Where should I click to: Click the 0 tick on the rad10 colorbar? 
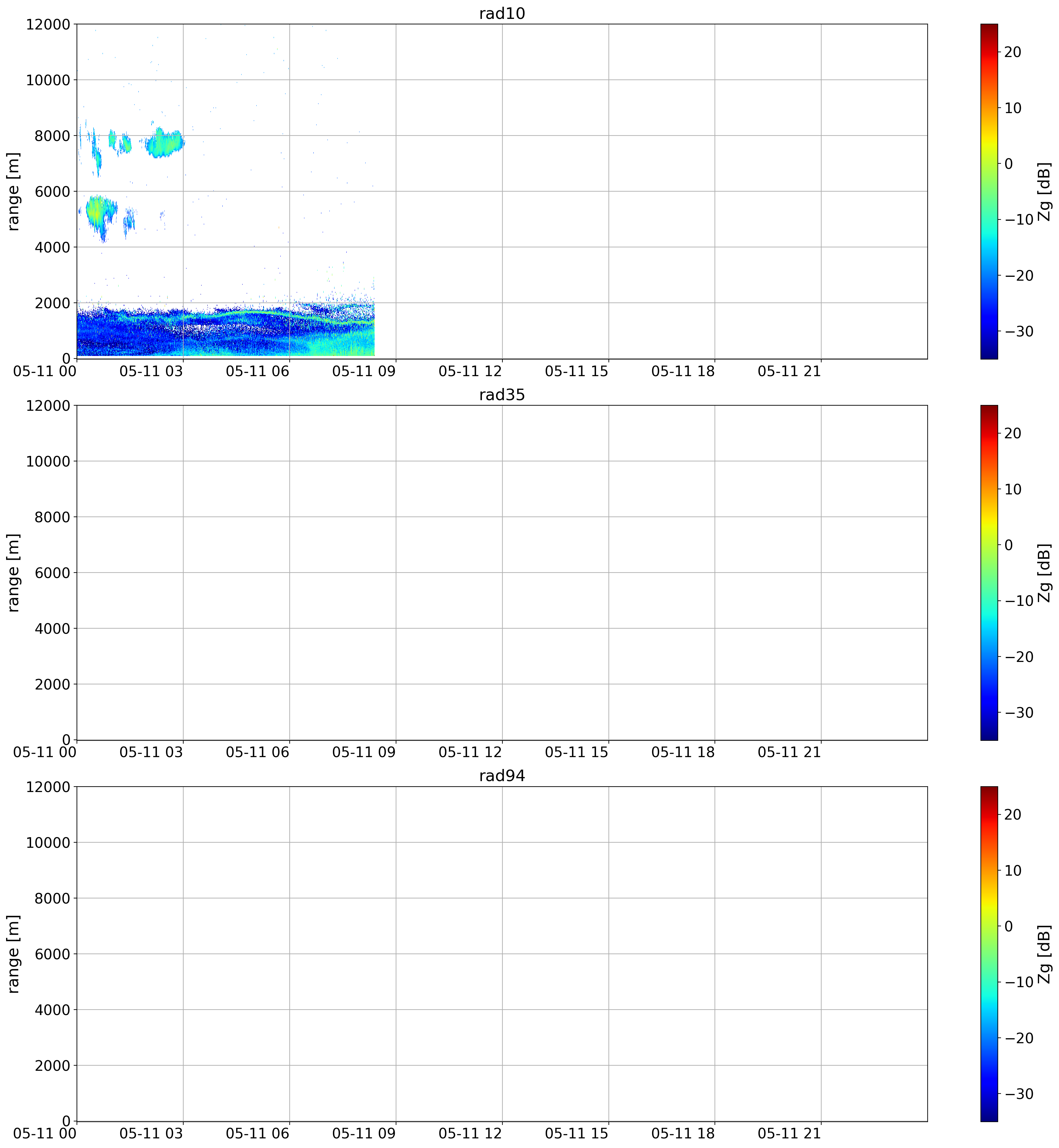pos(1009,164)
